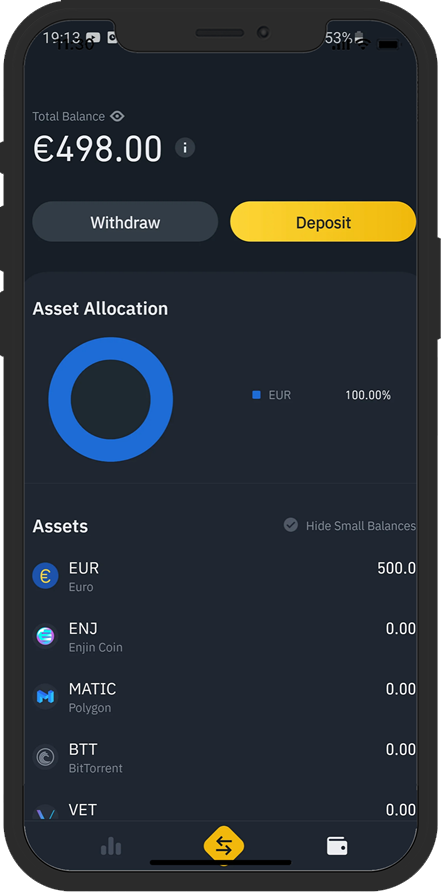This screenshot has width=442, height=892.
Task: Click the Asset Allocation heading
Action: click(x=100, y=309)
